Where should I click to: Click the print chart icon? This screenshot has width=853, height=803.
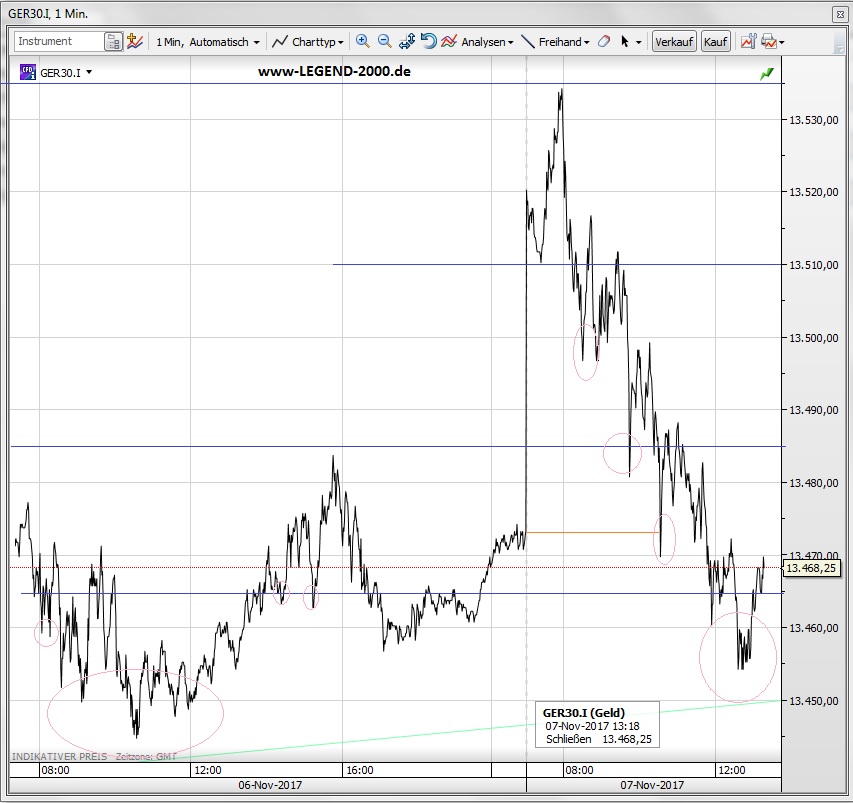pyautogui.click(x=769, y=41)
